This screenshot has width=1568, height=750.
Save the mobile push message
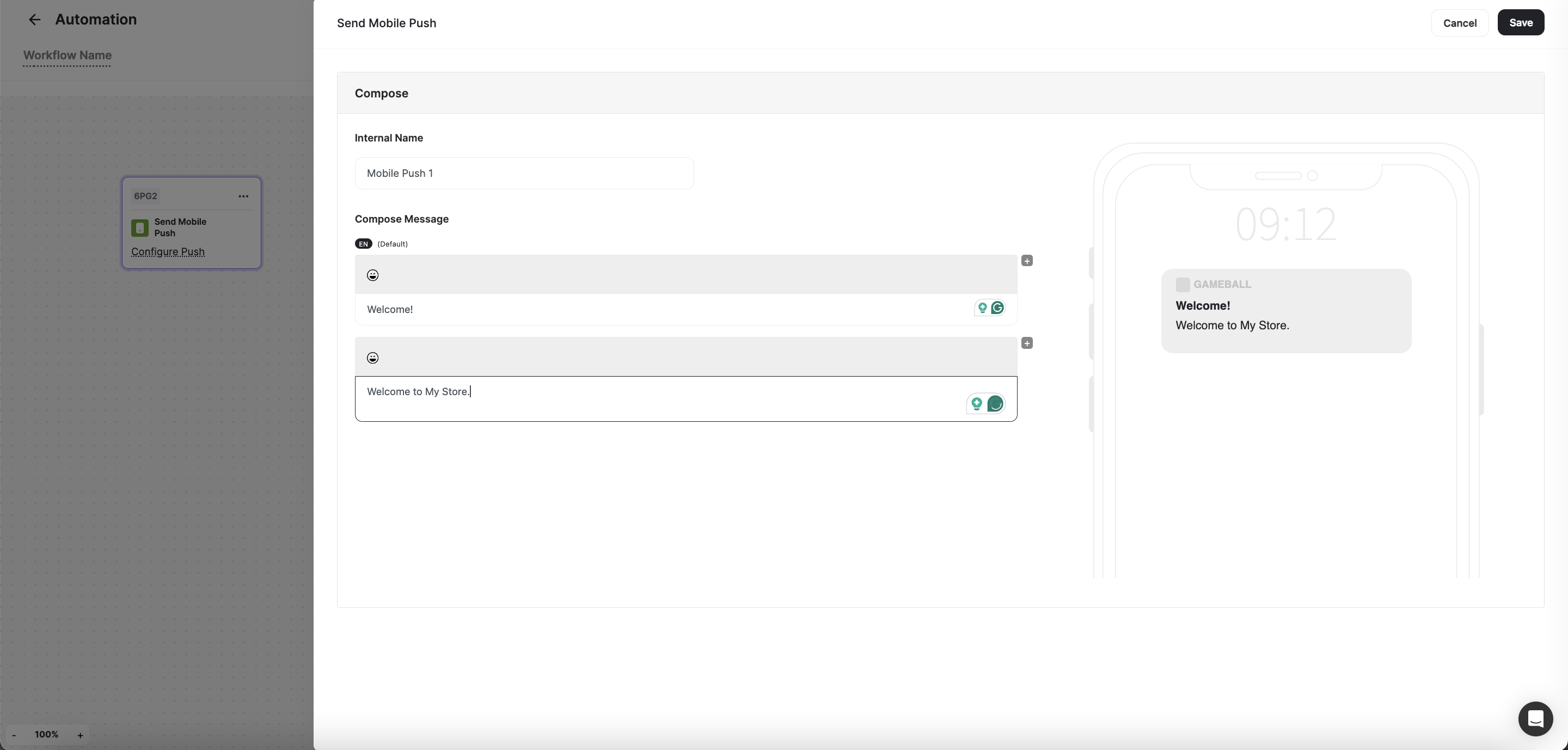pyautogui.click(x=1521, y=22)
